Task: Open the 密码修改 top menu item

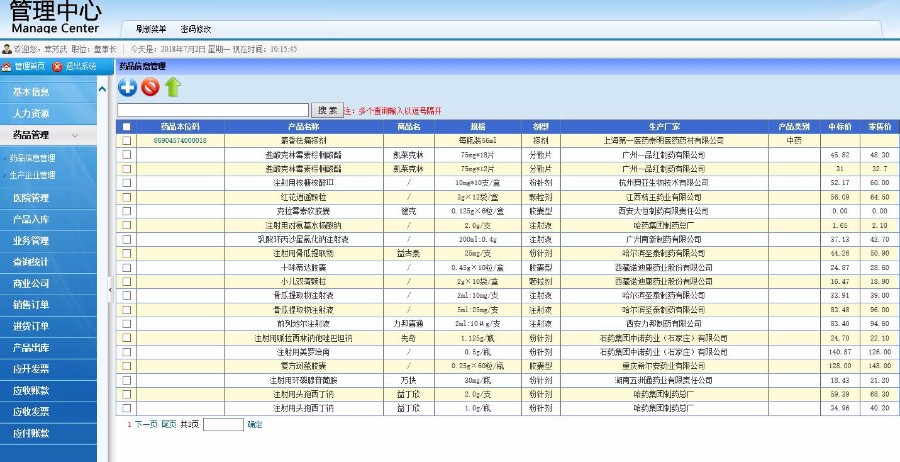Action: tap(196, 29)
